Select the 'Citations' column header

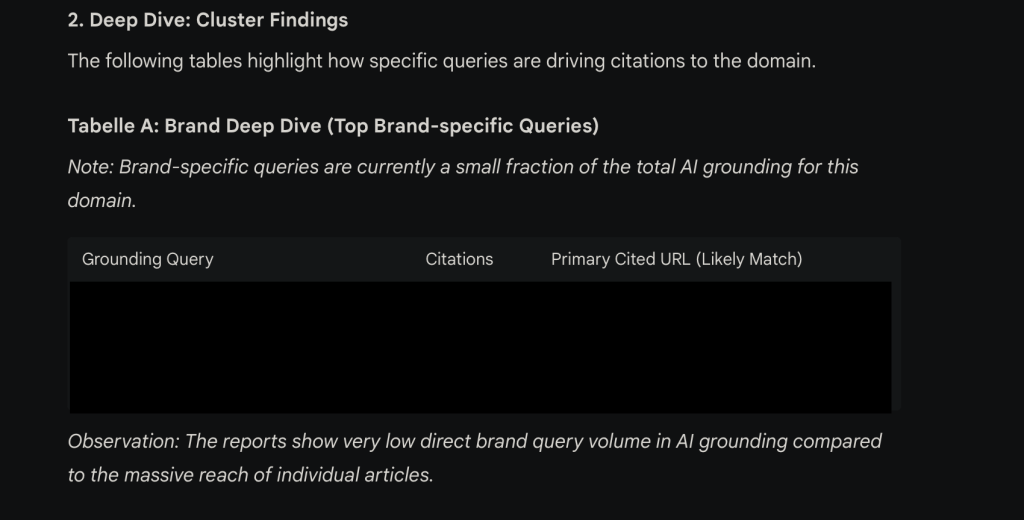(x=459, y=259)
